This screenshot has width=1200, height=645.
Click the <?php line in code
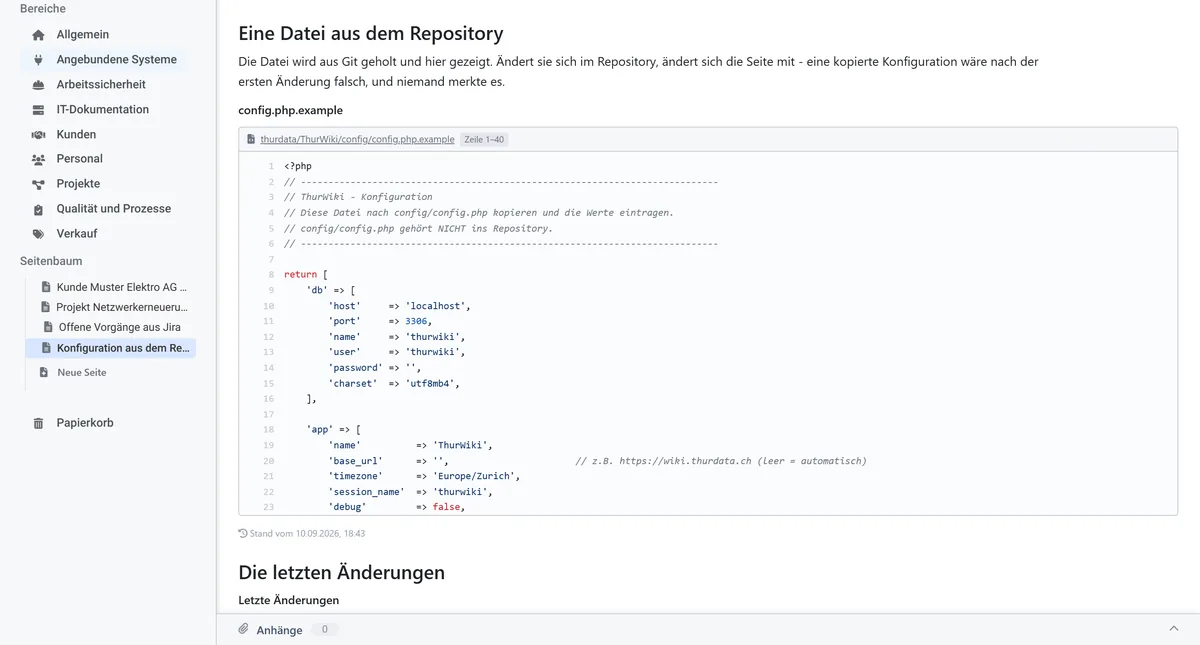(298, 166)
